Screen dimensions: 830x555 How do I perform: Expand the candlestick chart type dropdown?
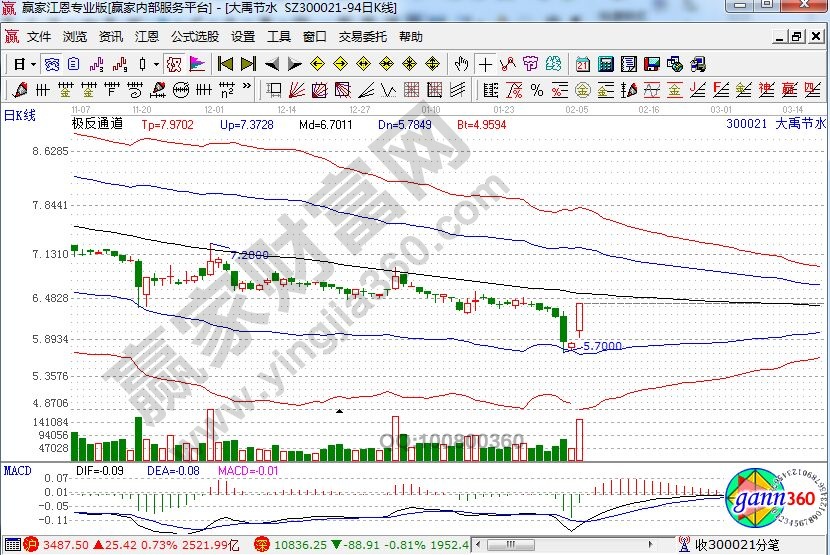tap(154, 64)
